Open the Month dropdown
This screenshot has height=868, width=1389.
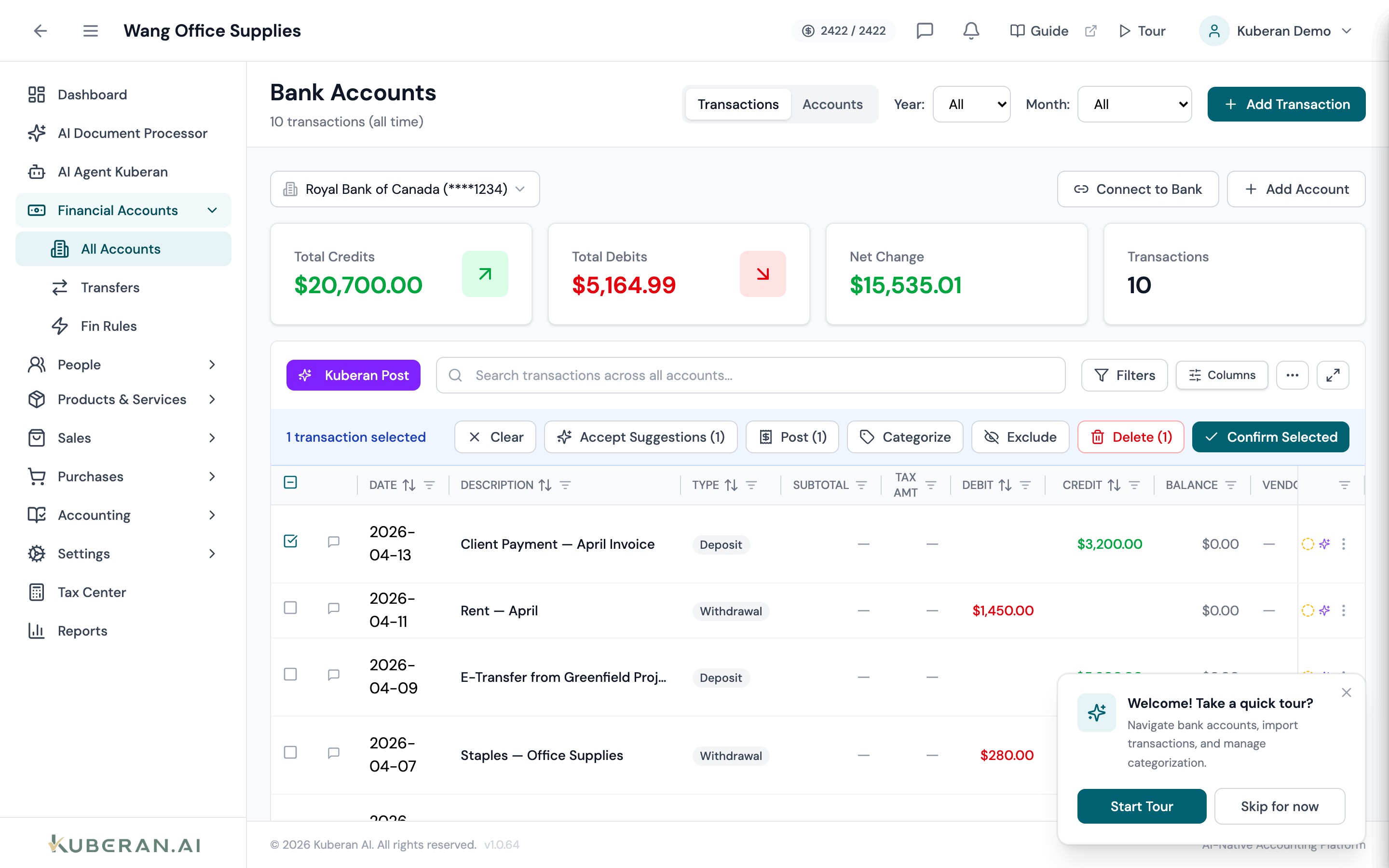pyautogui.click(x=1134, y=104)
